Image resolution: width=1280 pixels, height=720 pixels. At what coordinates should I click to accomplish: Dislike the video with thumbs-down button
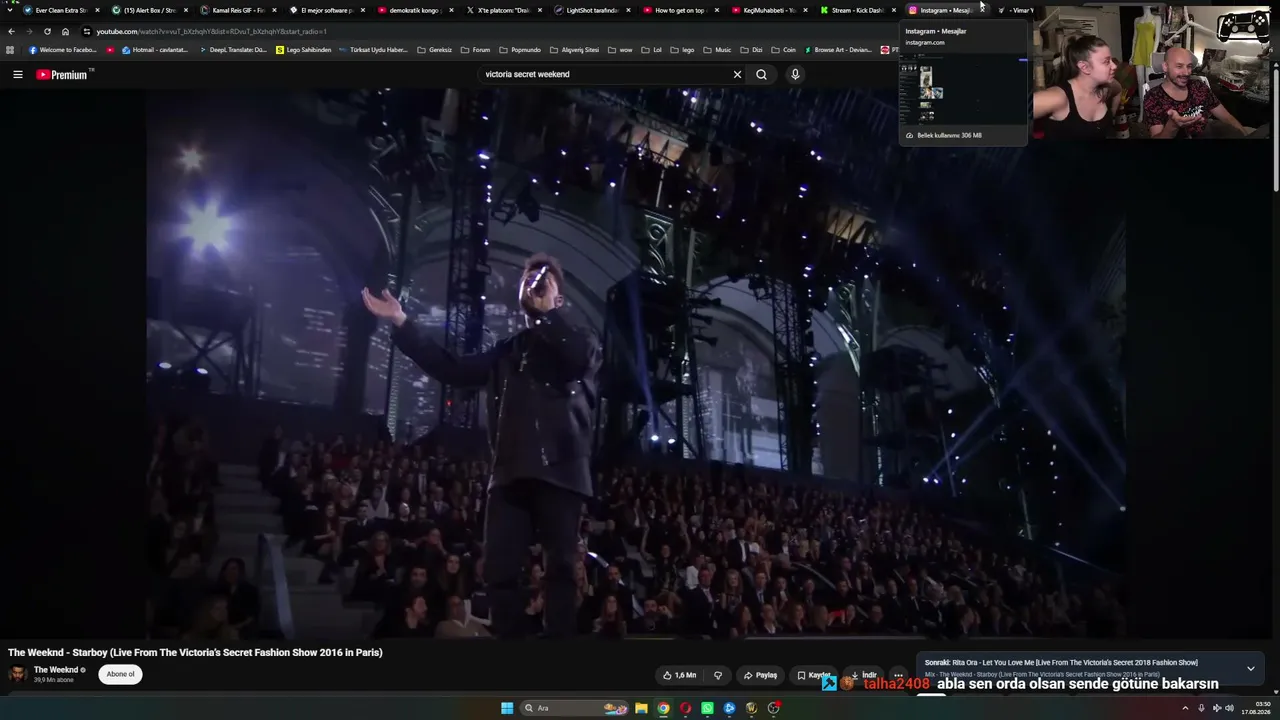(717, 675)
